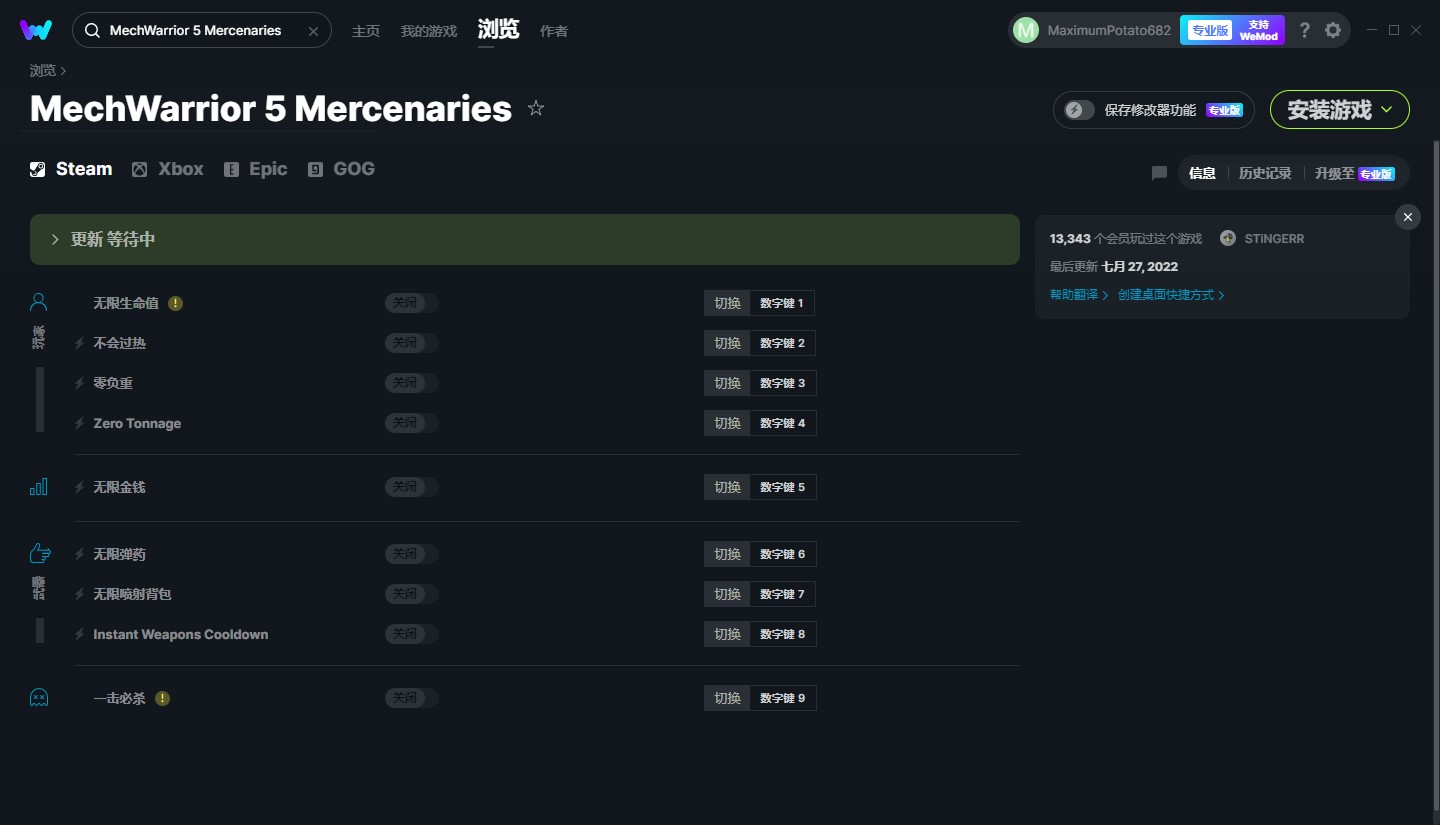Click 切换 hotkey button for 无限生命值
The height and width of the screenshot is (825, 1440).
[x=727, y=303]
